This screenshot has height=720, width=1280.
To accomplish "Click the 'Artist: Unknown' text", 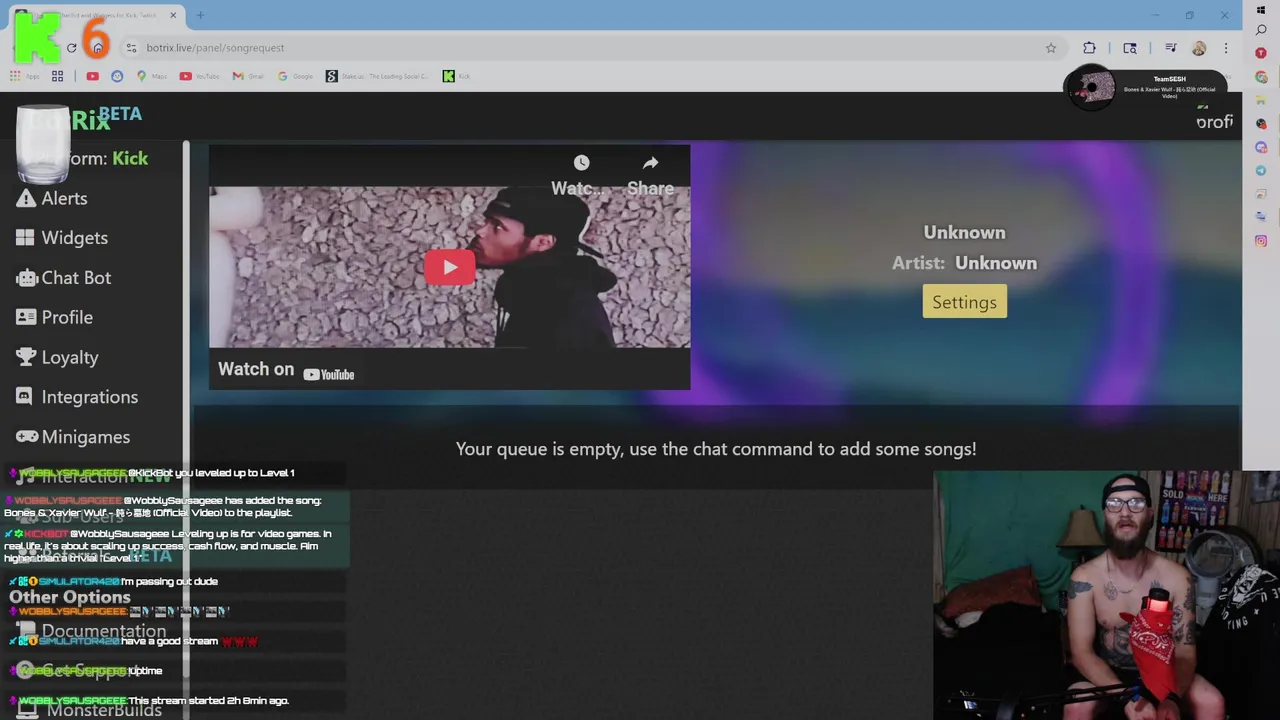I will point(964,263).
